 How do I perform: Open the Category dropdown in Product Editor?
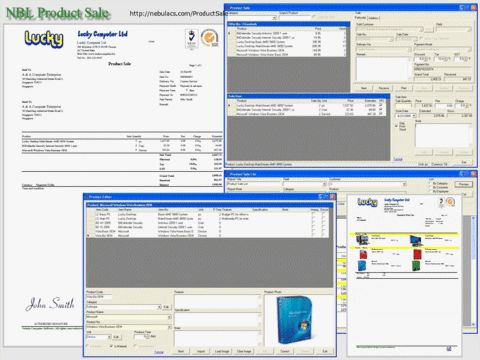[159, 307]
